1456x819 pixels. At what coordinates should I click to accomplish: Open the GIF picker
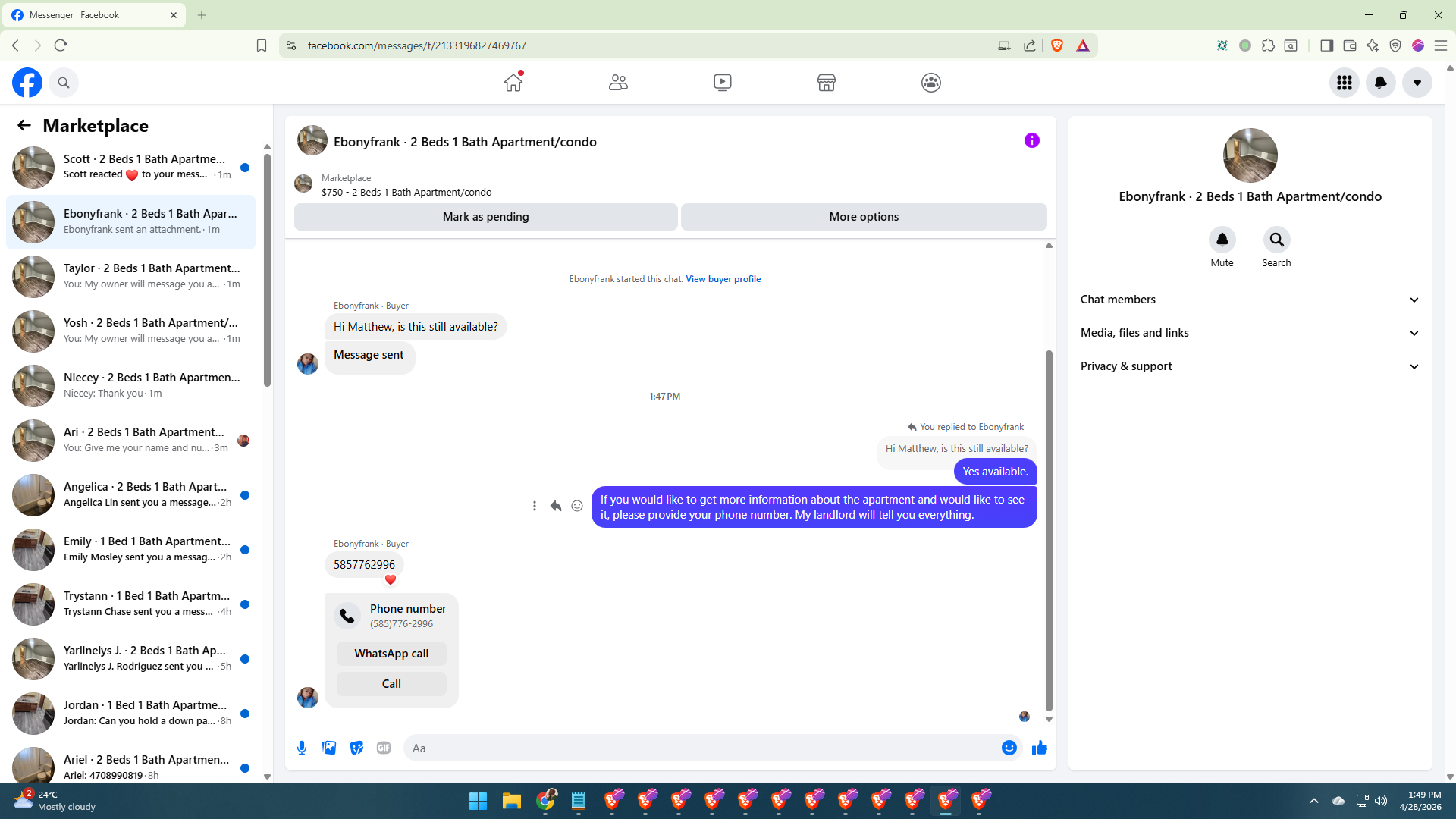pos(384,748)
